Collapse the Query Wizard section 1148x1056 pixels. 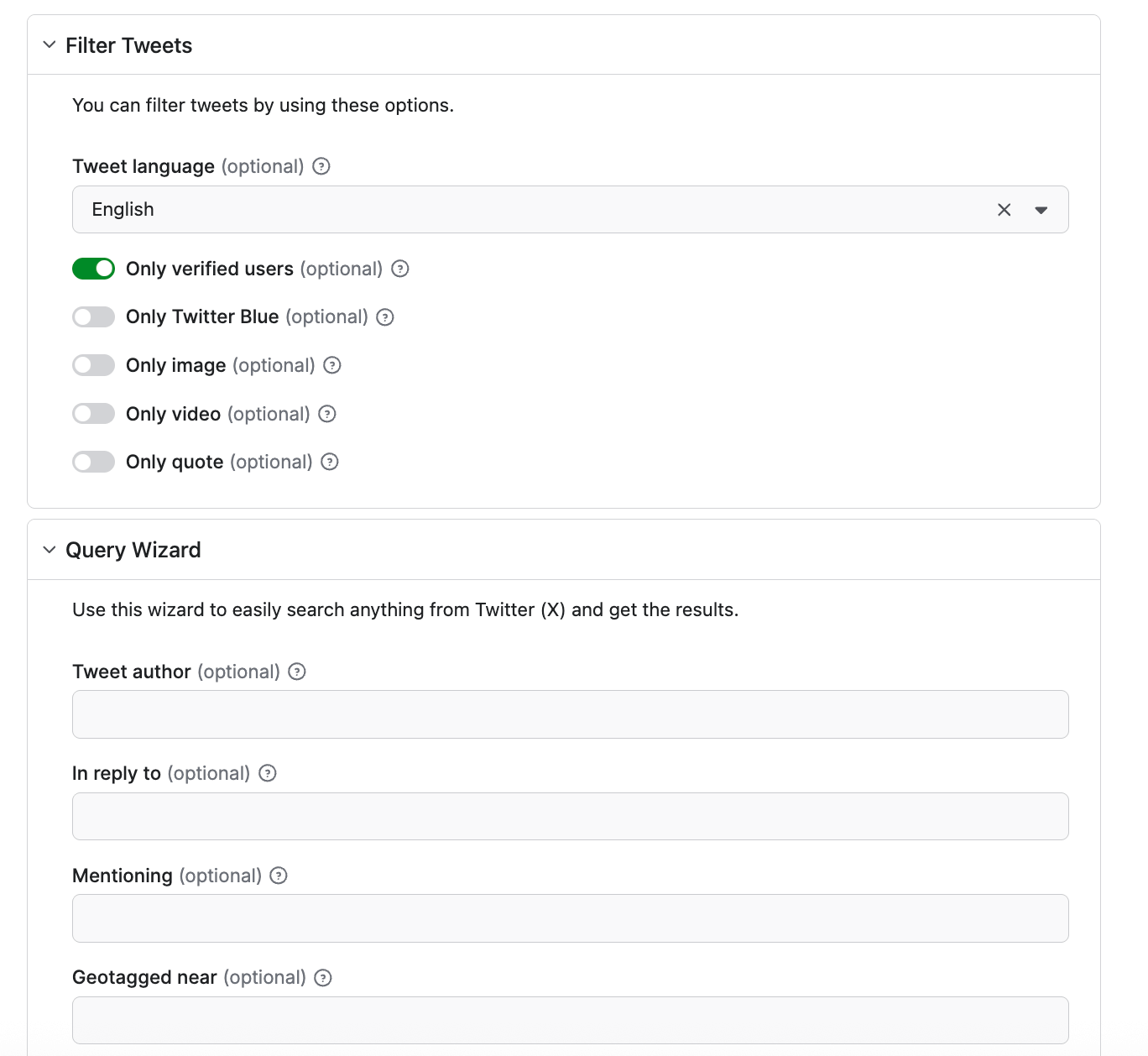[49, 549]
